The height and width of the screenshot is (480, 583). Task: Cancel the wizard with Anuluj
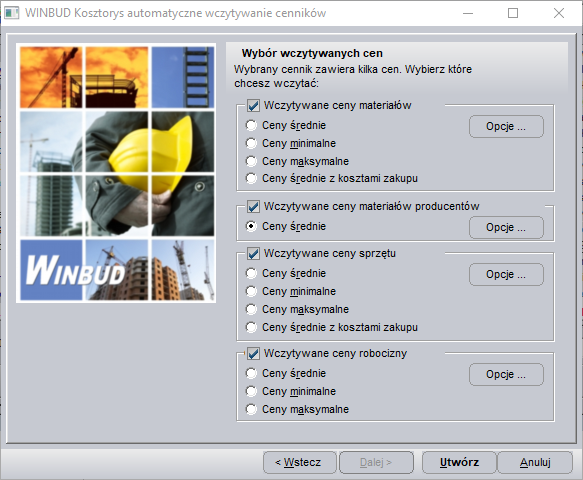pyautogui.click(x=535, y=462)
